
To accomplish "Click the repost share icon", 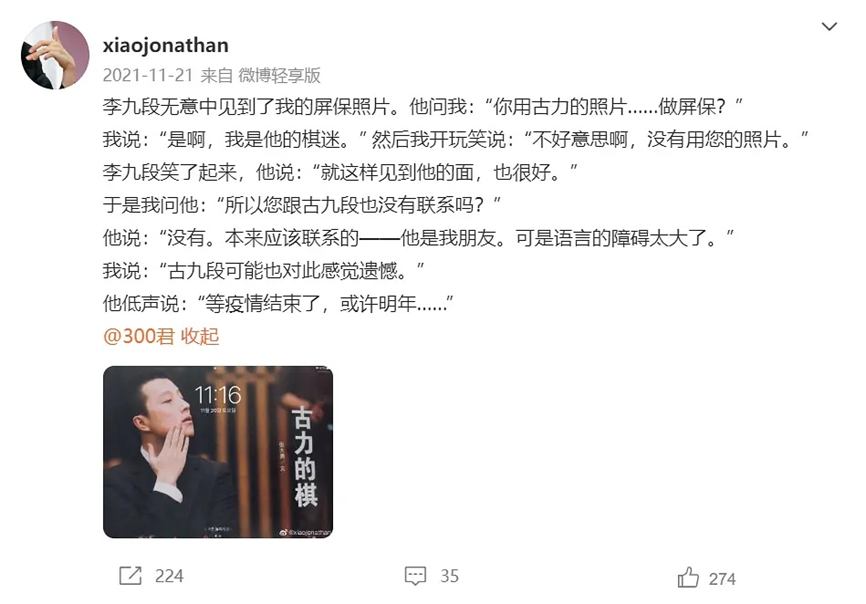I will (x=130, y=576).
